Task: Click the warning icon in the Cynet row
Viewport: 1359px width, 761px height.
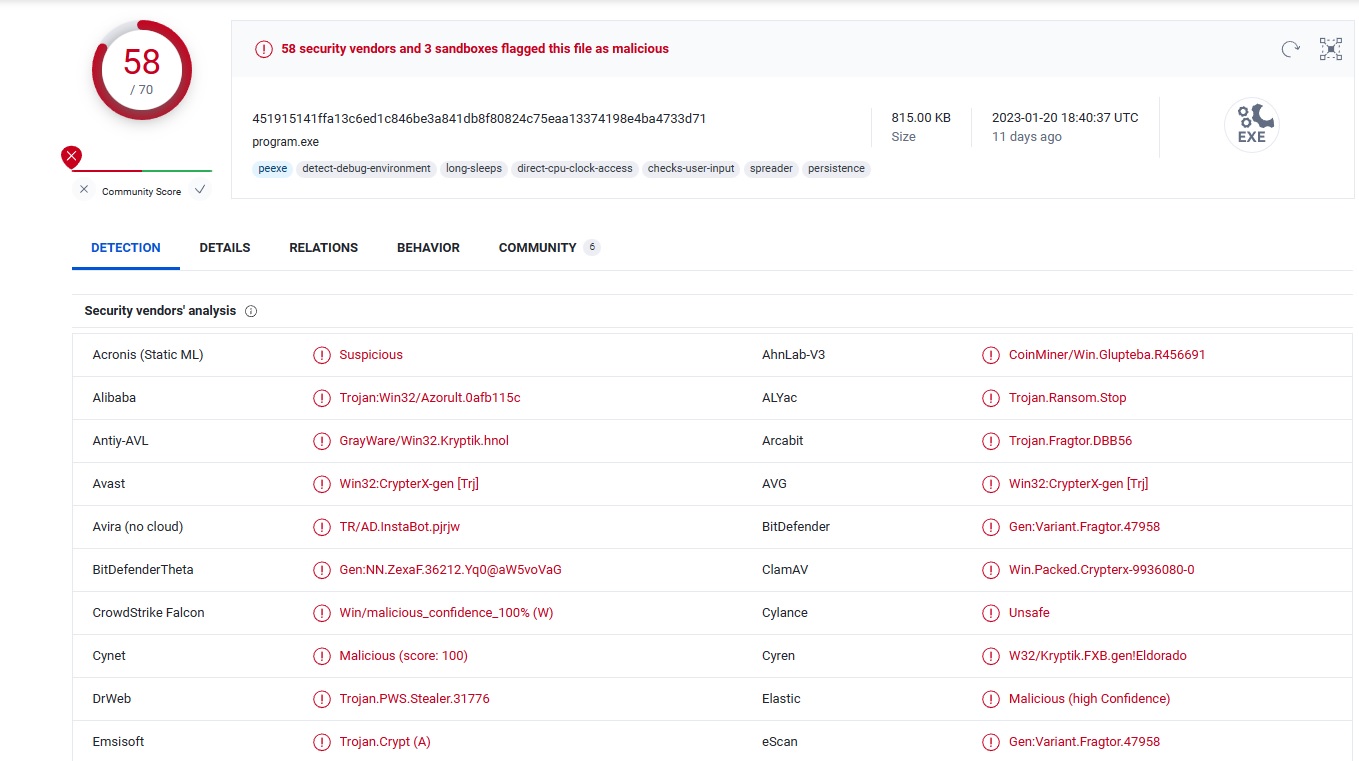Action: click(x=322, y=656)
